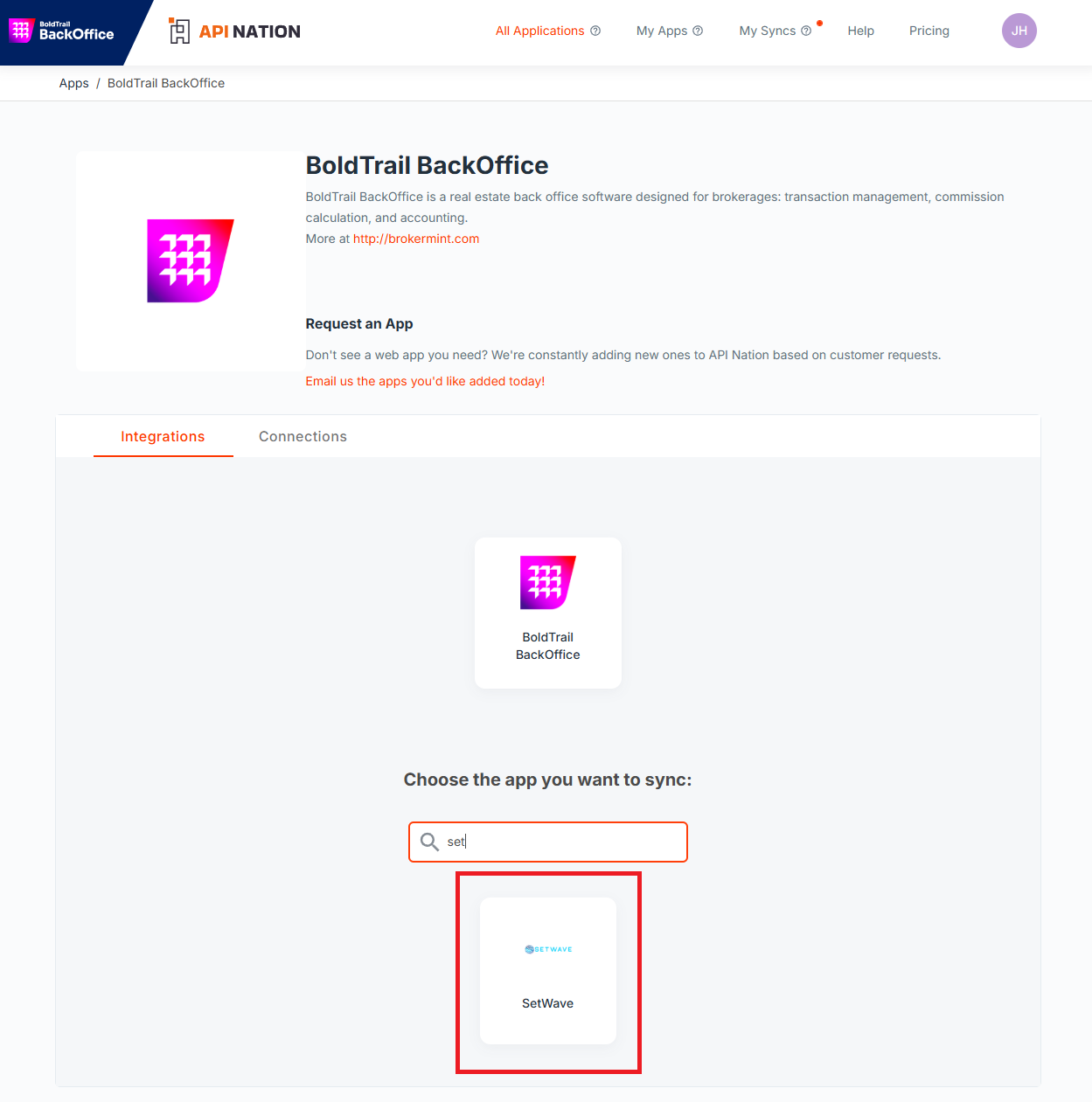Click Email us the apps link

point(425,381)
